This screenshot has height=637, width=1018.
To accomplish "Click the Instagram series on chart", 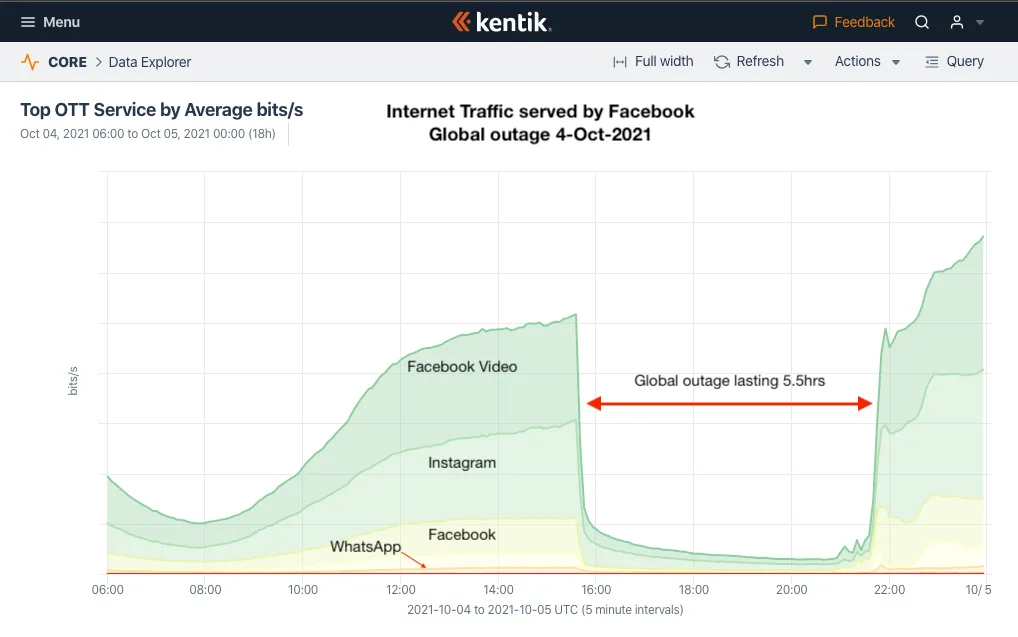I will 462,463.
